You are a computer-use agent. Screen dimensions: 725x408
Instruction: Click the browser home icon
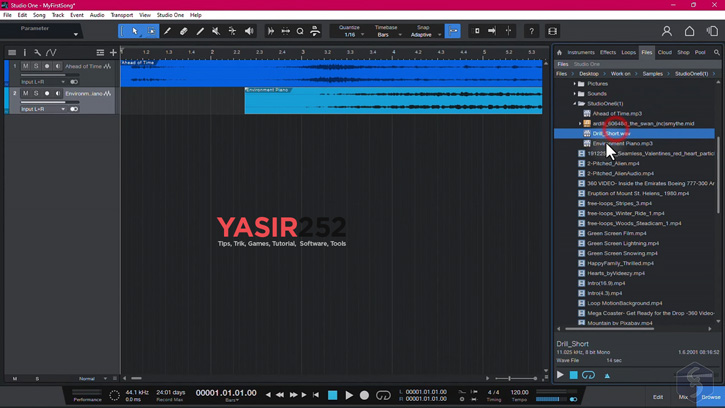pyautogui.click(x=559, y=52)
